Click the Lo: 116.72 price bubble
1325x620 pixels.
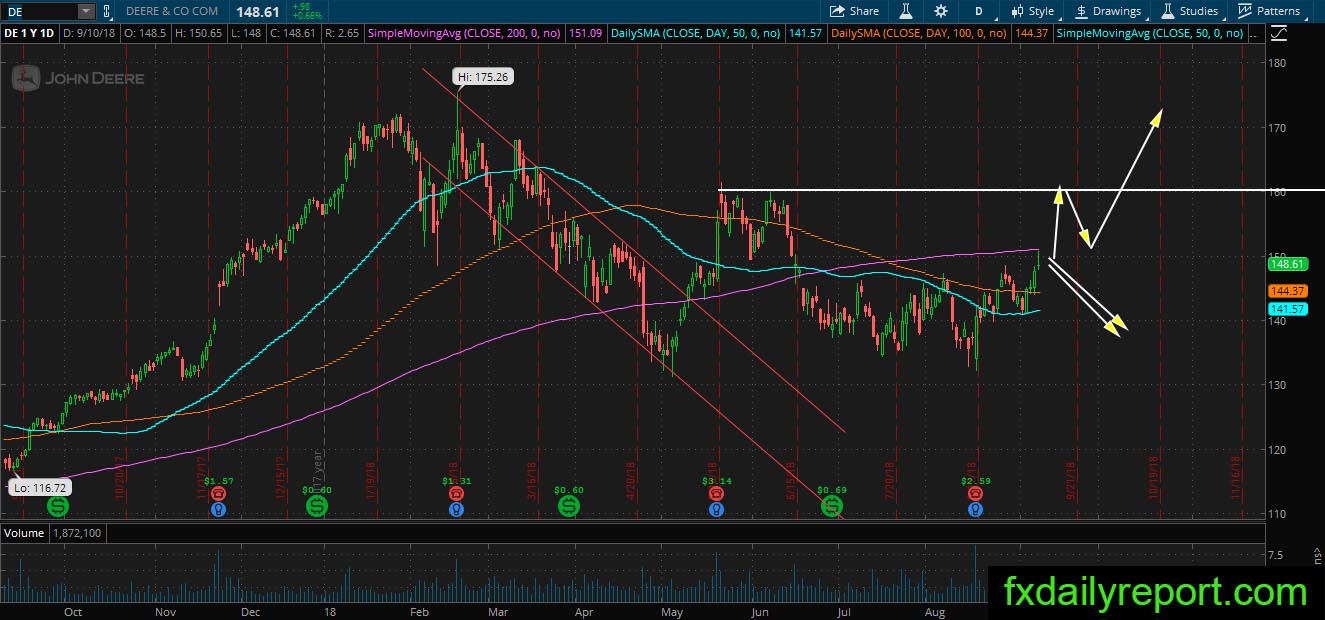[40, 487]
